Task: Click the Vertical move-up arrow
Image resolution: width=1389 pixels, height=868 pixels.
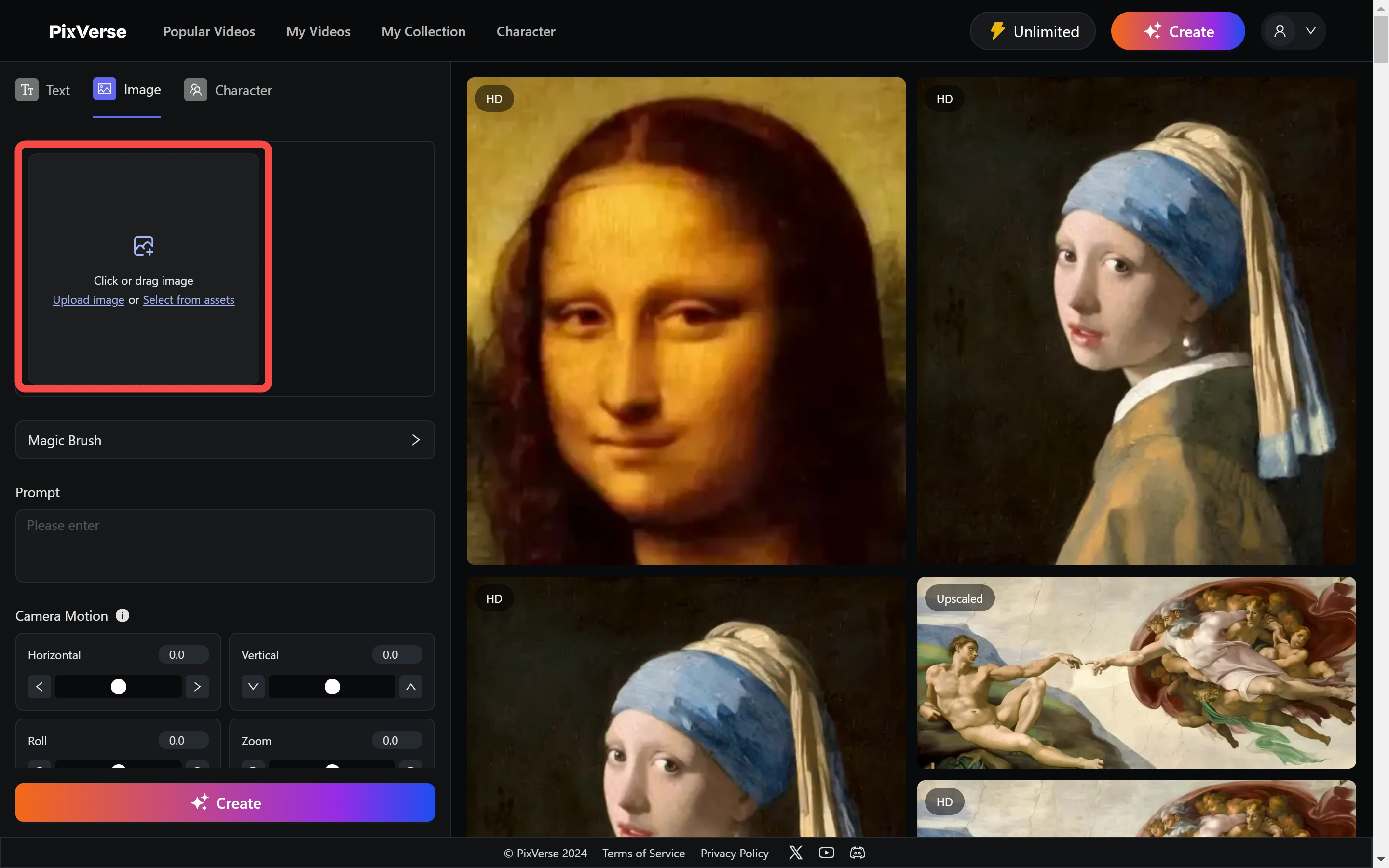Action: 411,687
